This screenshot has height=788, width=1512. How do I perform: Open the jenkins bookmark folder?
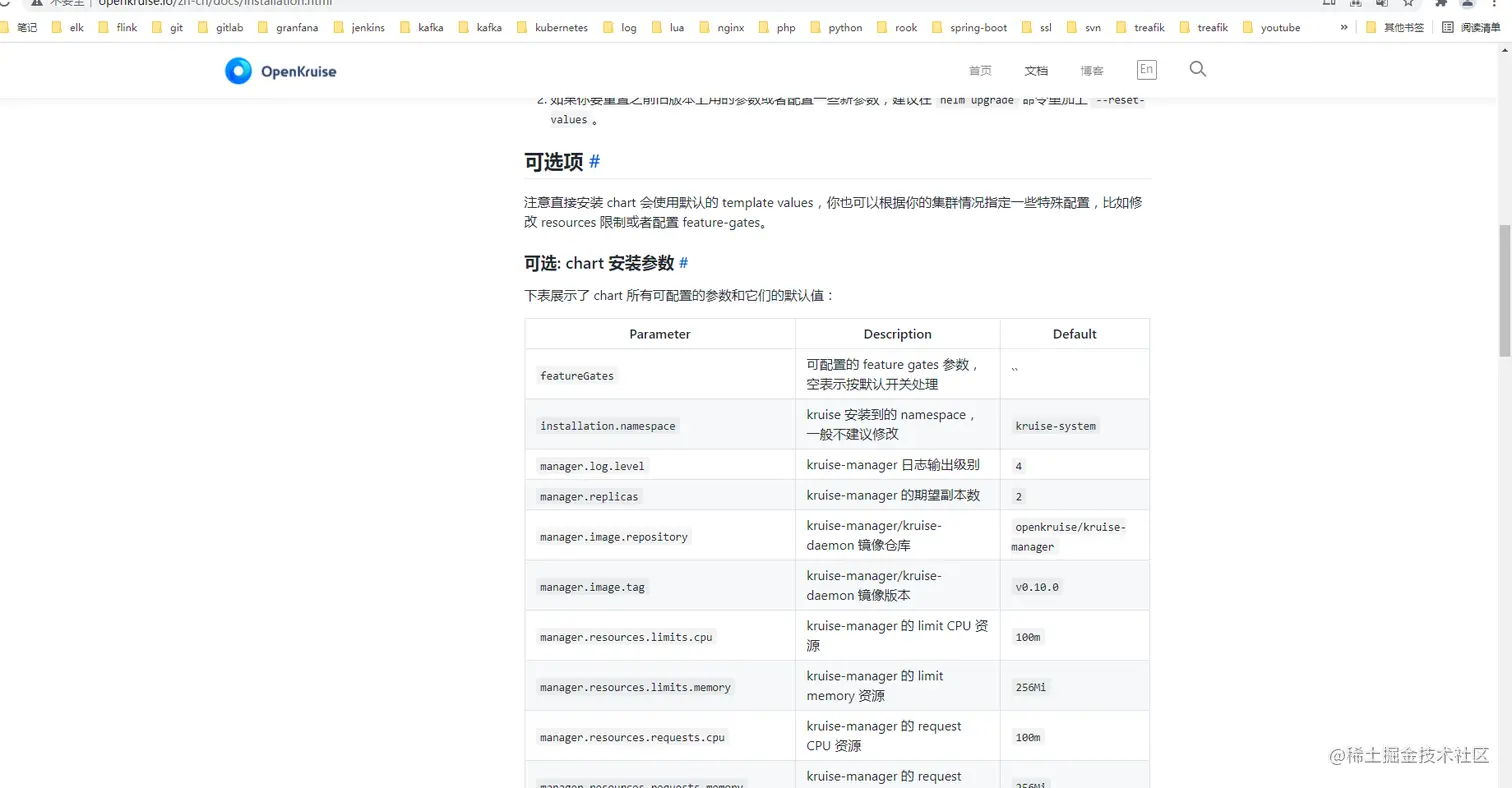[x=359, y=28]
